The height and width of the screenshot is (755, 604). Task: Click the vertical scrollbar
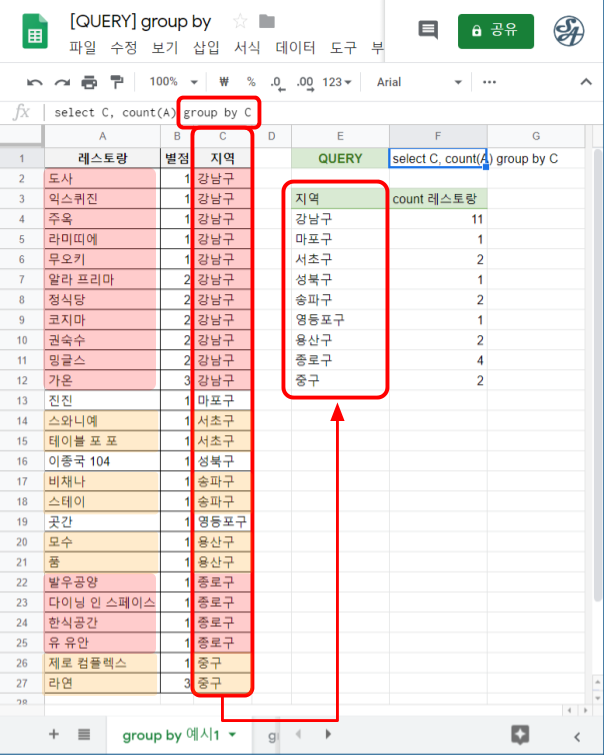pyautogui.click(x=597, y=376)
